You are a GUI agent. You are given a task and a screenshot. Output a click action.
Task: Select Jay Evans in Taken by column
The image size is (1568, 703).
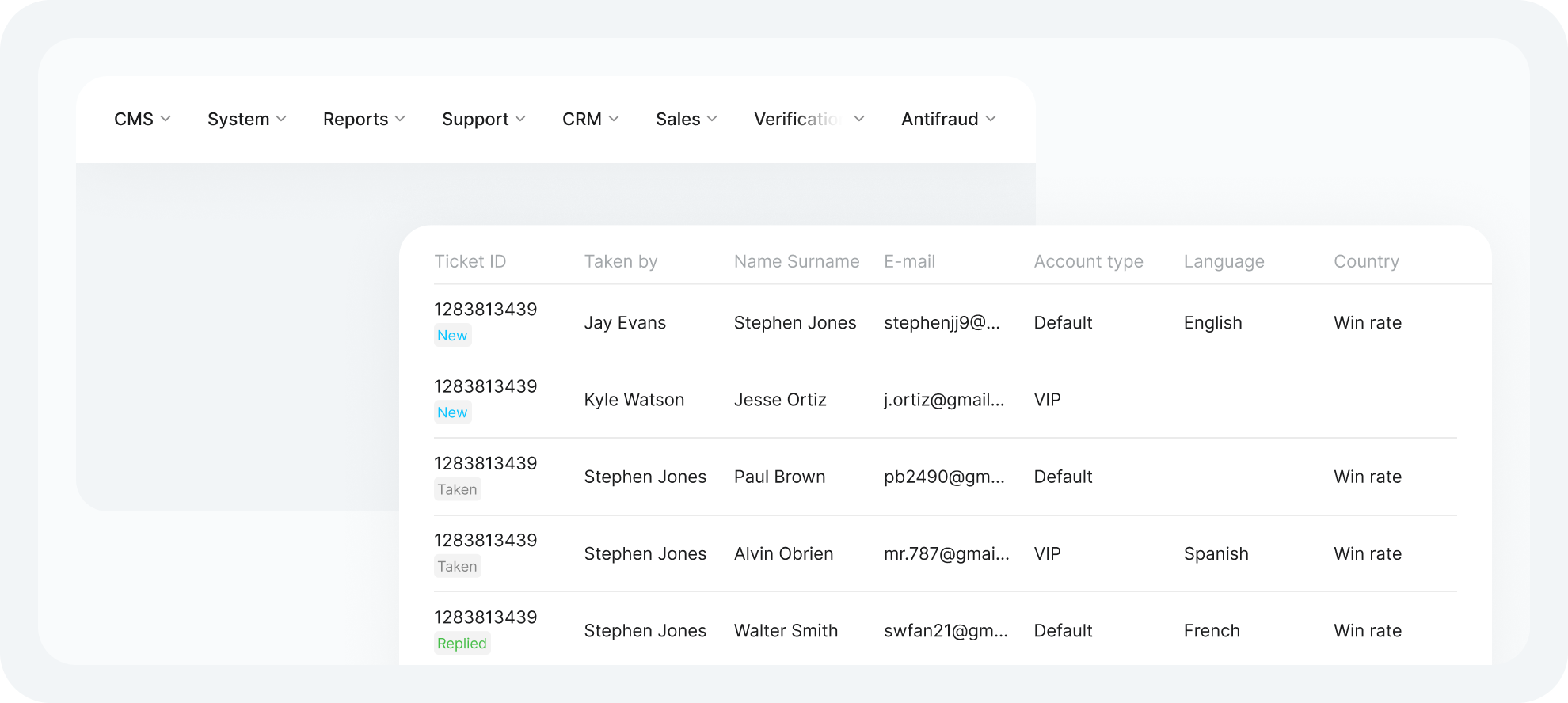click(x=625, y=323)
